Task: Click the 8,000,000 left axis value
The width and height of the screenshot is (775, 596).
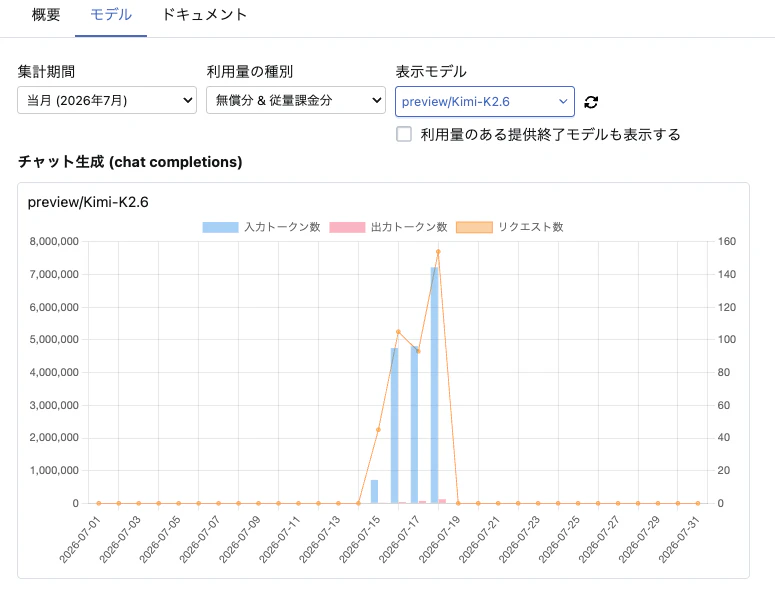Action: click(54, 242)
